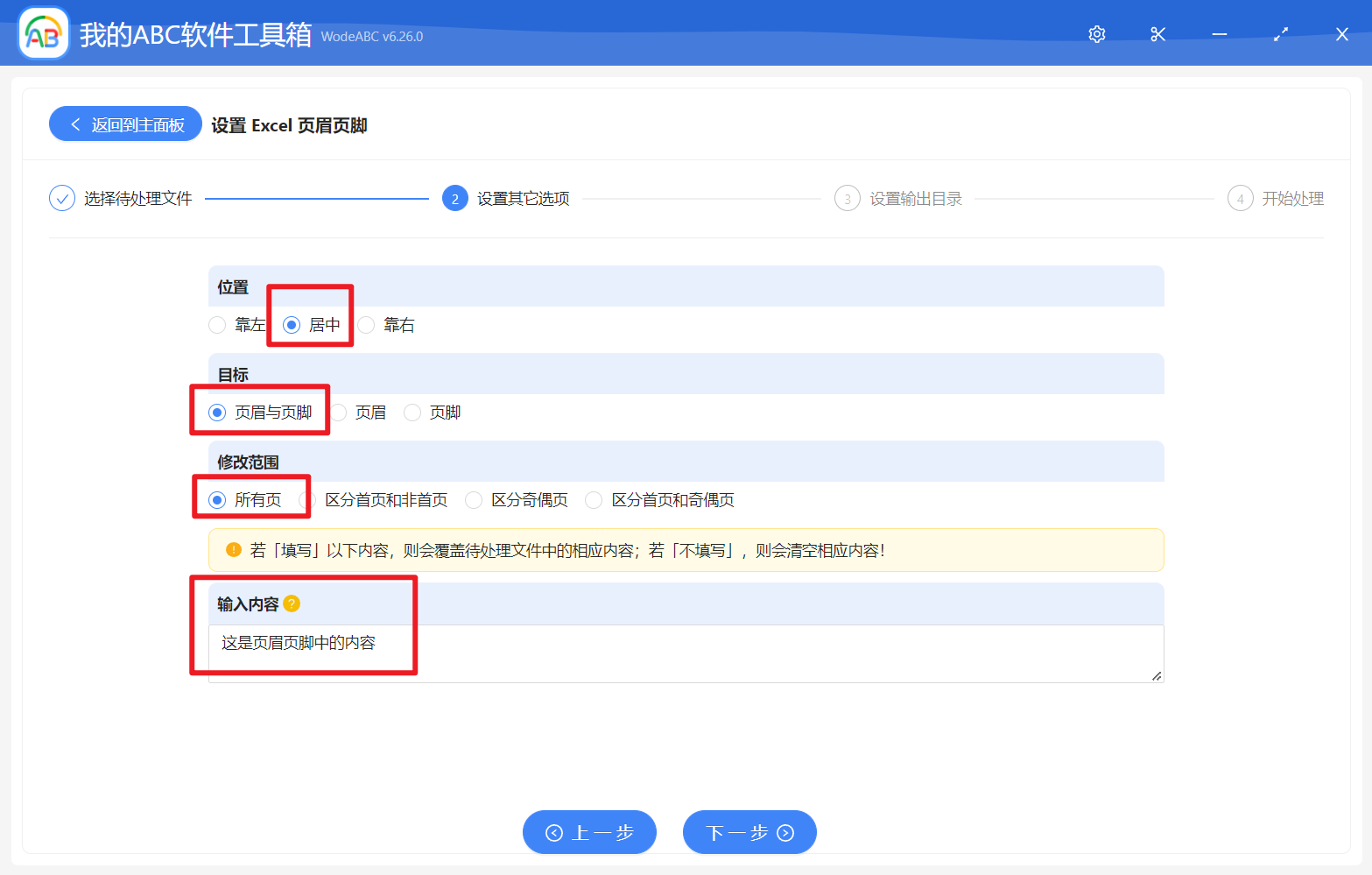The width and height of the screenshot is (1372, 875).
Task: Click the 下一步 button to proceed
Action: click(749, 832)
